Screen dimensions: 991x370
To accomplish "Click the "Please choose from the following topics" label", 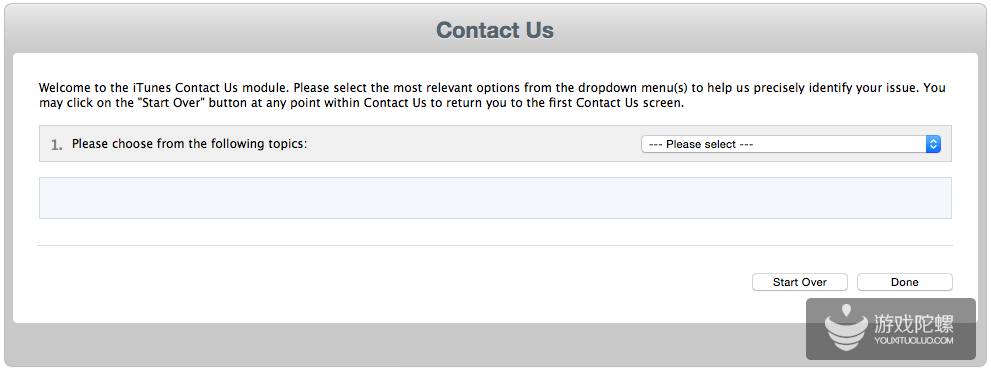I will (189, 144).
